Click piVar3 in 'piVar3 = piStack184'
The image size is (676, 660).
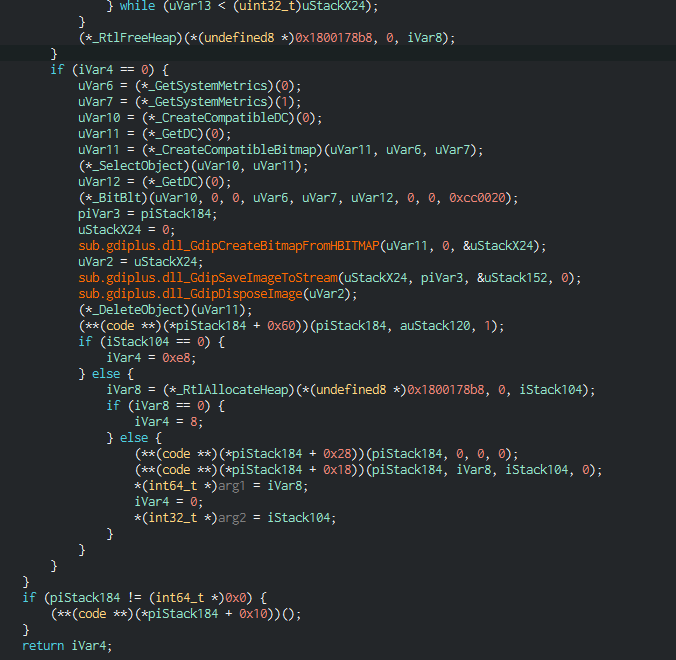[99, 214]
